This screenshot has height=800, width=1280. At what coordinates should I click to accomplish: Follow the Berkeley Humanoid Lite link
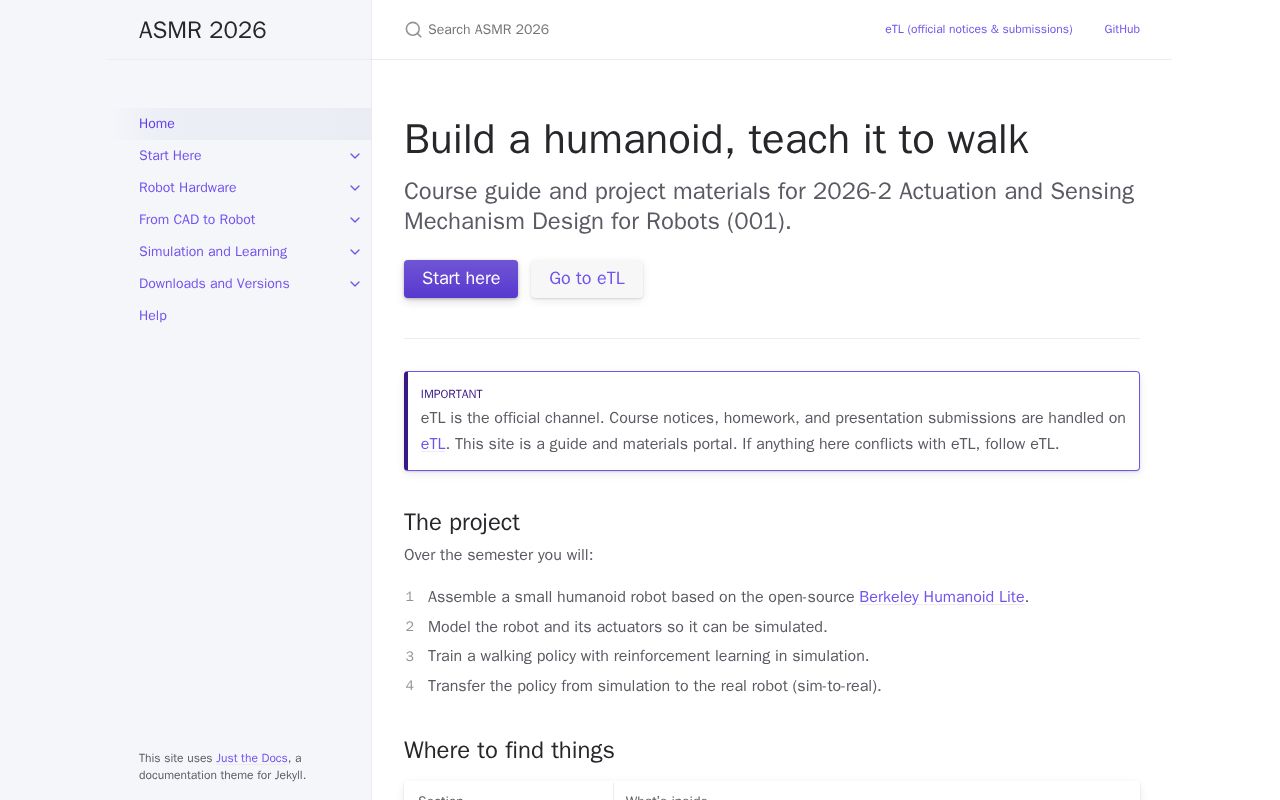tap(942, 597)
